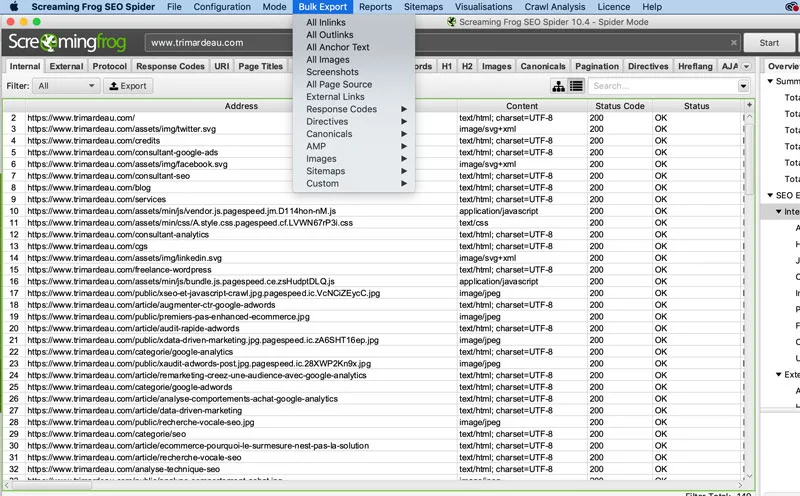
Task: Expand the AMP submenu
Action: point(356,146)
